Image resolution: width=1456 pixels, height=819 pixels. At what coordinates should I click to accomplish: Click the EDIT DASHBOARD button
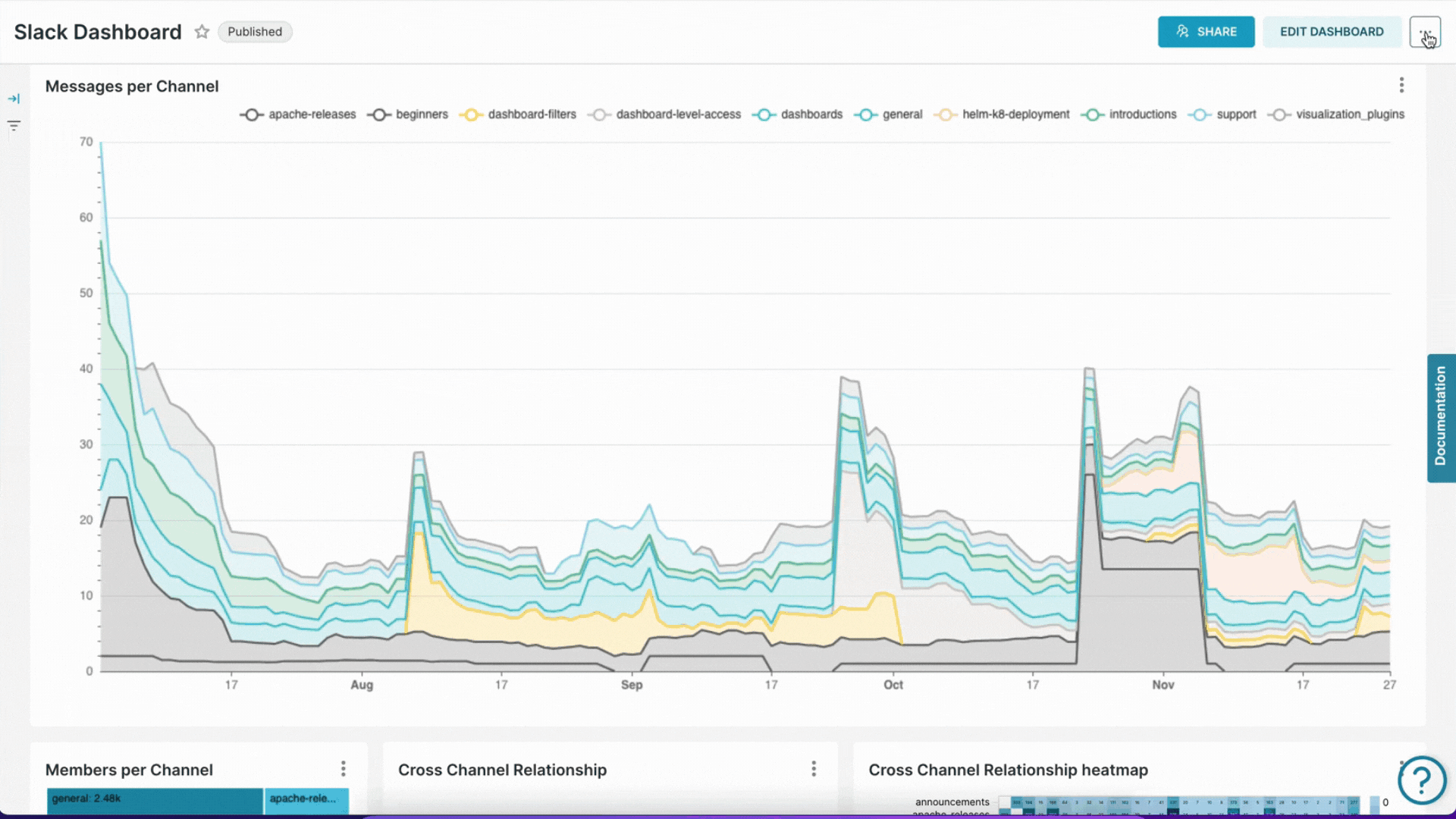[x=1332, y=32]
